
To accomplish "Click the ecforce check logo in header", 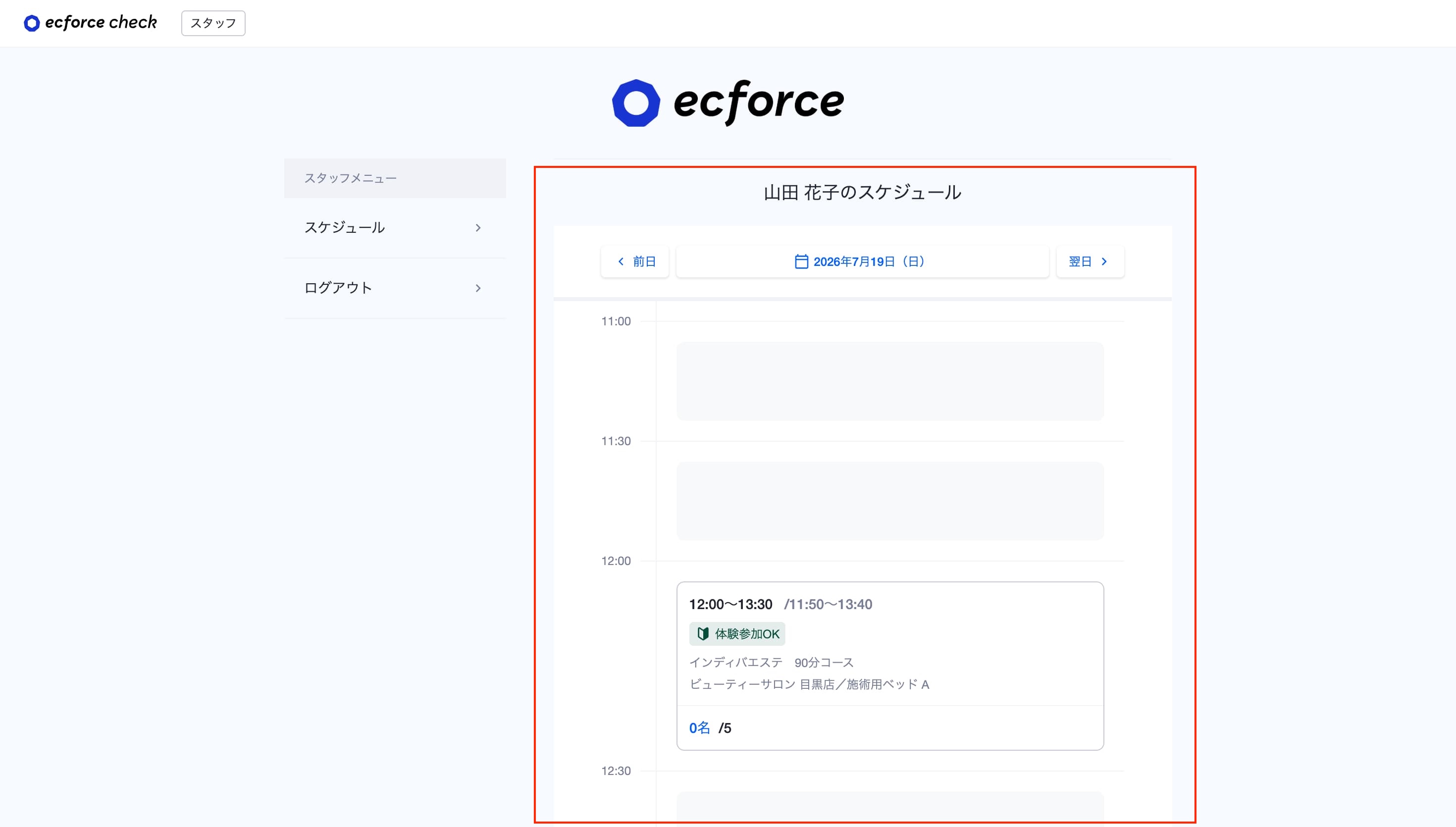I will coord(90,23).
